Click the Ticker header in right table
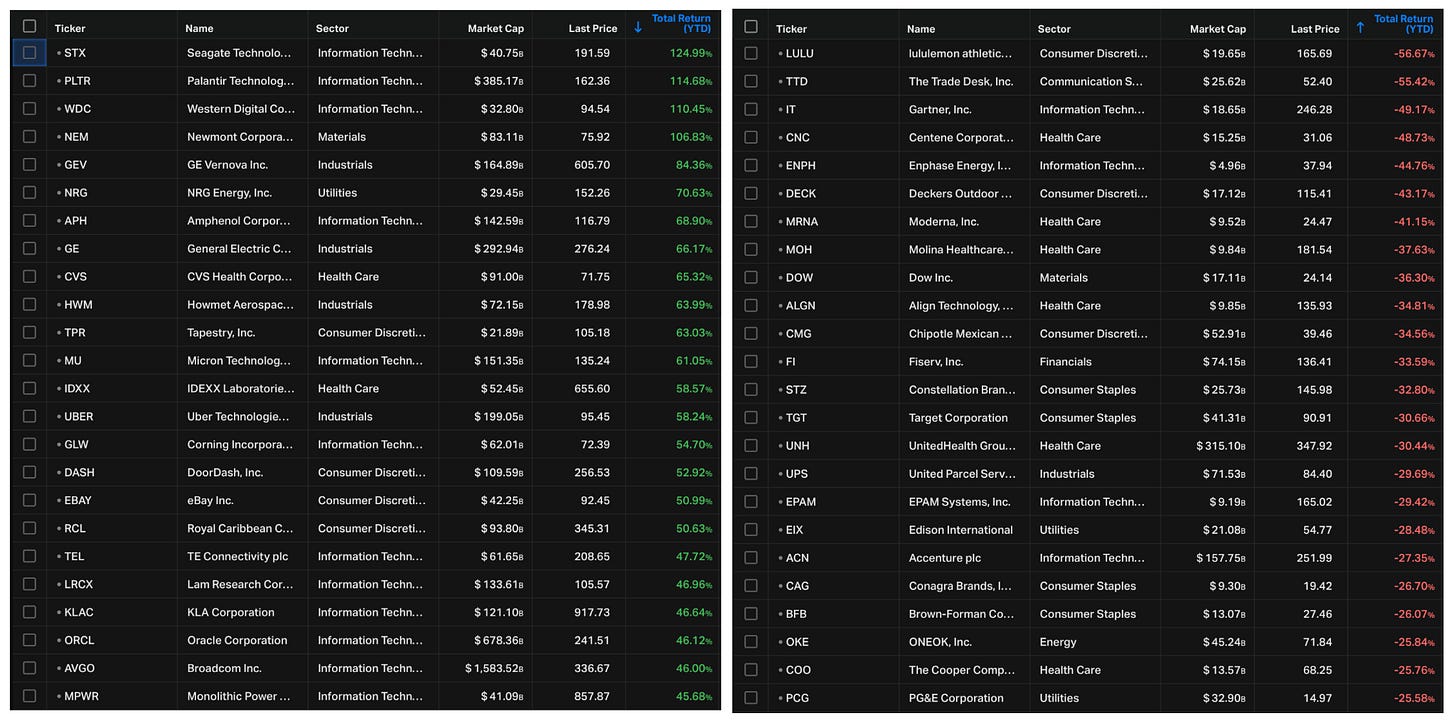This screenshot has height=721, width=1456. click(792, 29)
